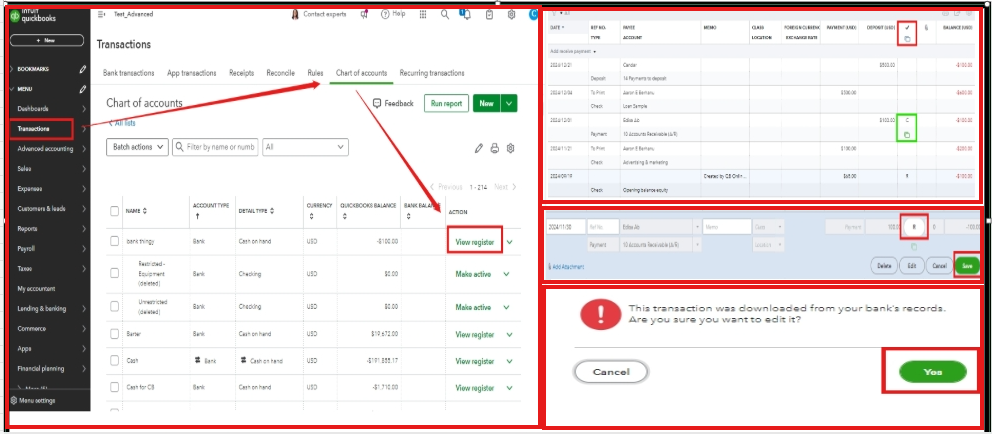
Task: Collapse the sidebar with the hamburger icon
Action: pos(101,14)
